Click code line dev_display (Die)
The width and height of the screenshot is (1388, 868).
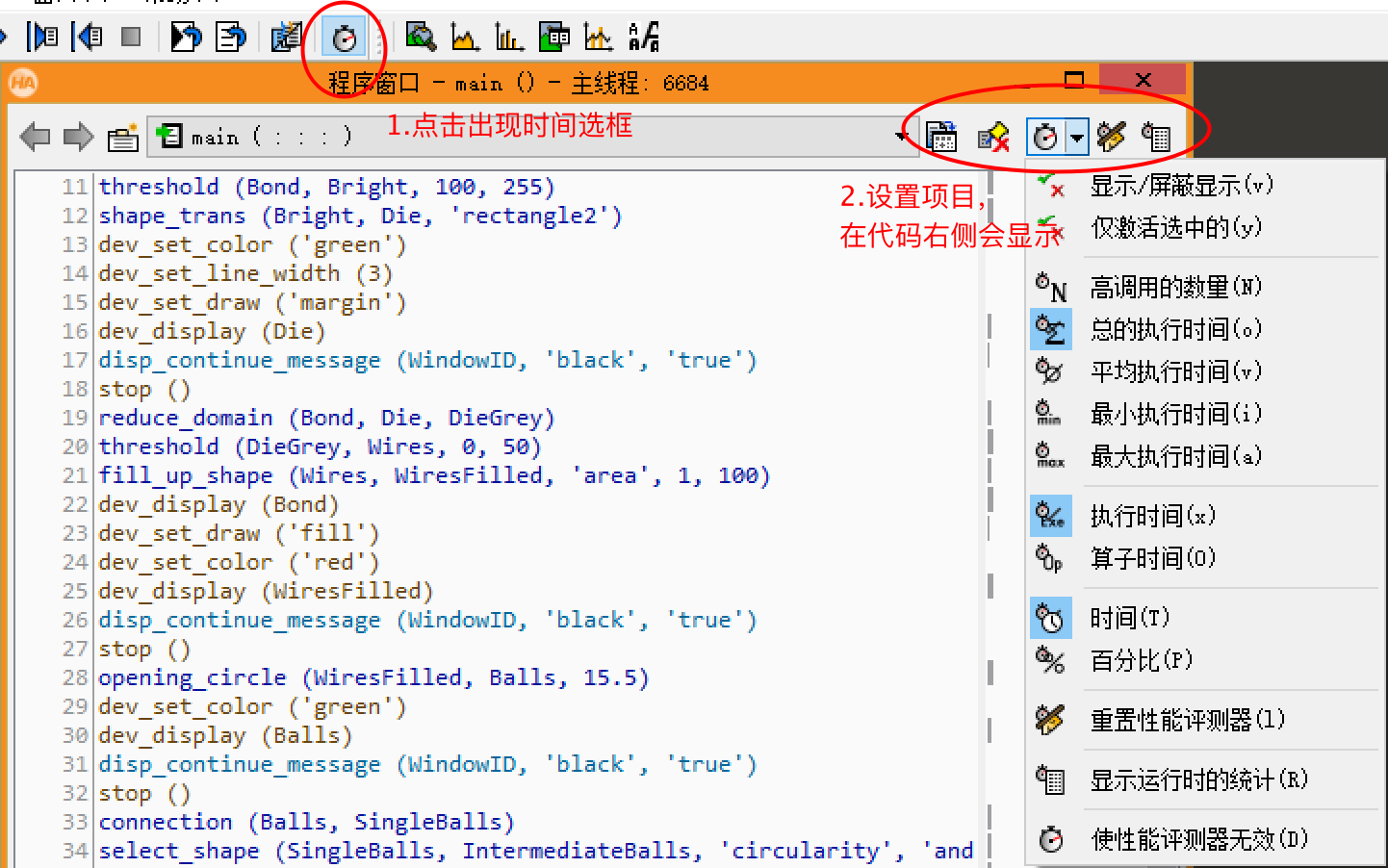pyautogui.click(x=212, y=331)
